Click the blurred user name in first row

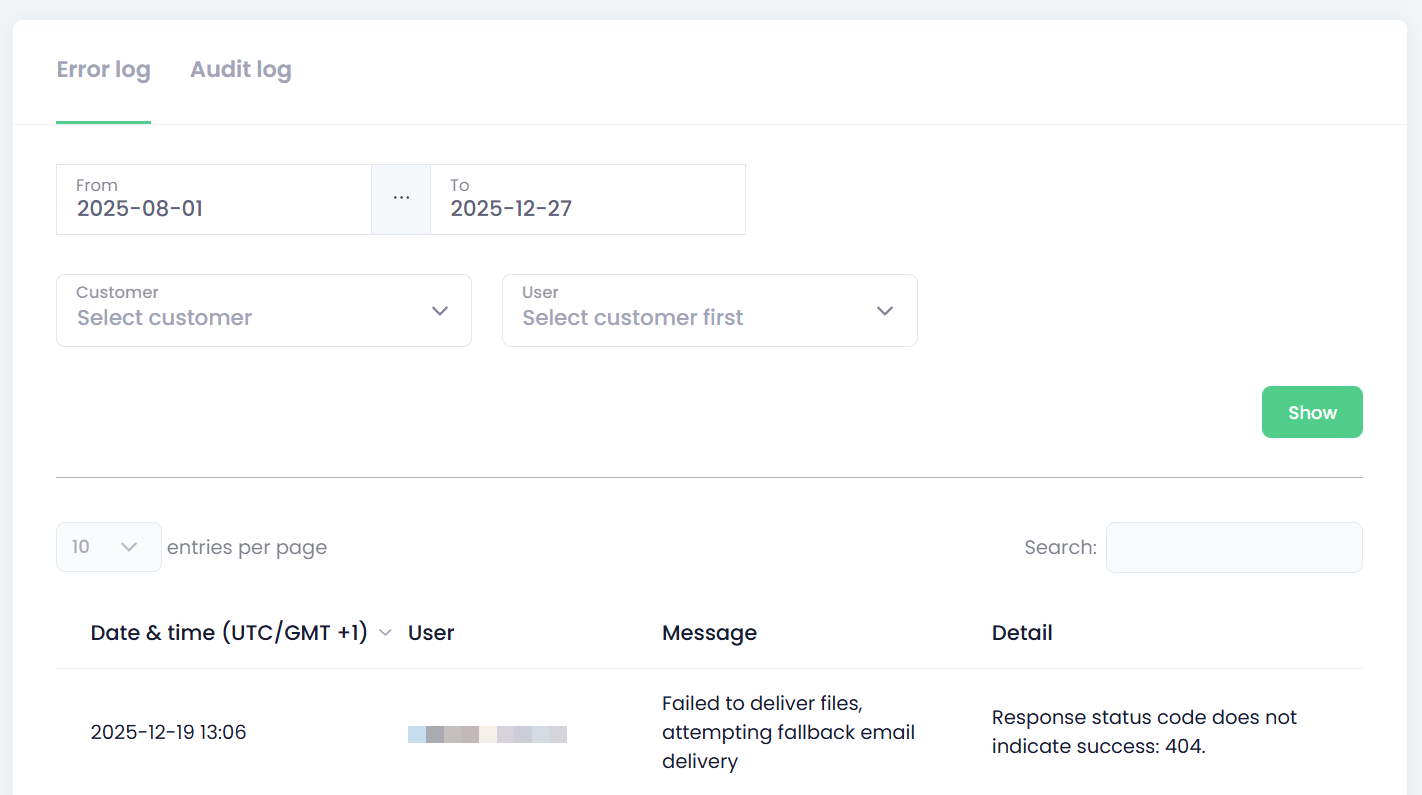coord(487,734)
